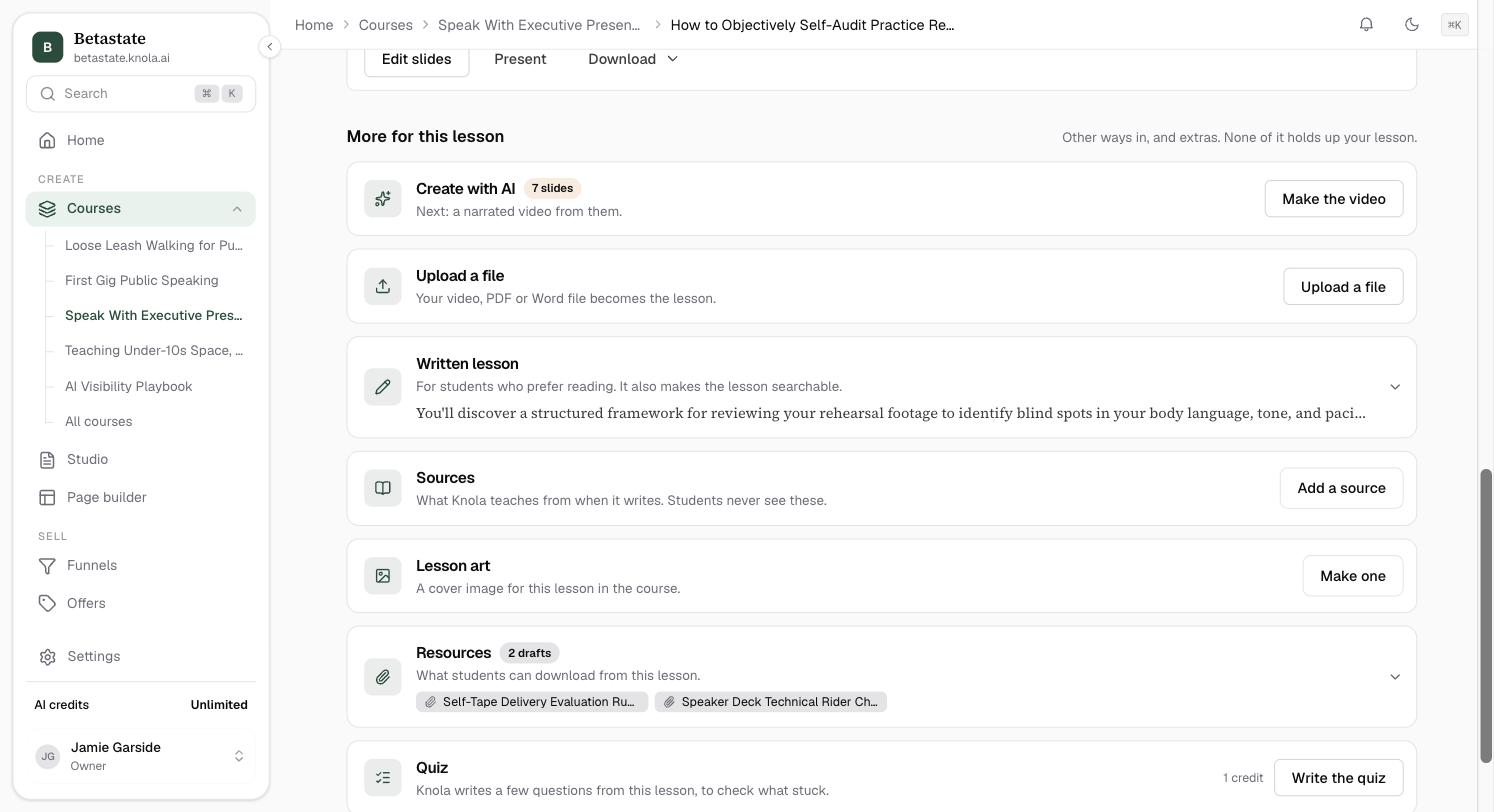Image resolution: width=1494 pixels, height=812 pixels.
Task: Click the Written lesson pencil icon
Action: point(383,387)
